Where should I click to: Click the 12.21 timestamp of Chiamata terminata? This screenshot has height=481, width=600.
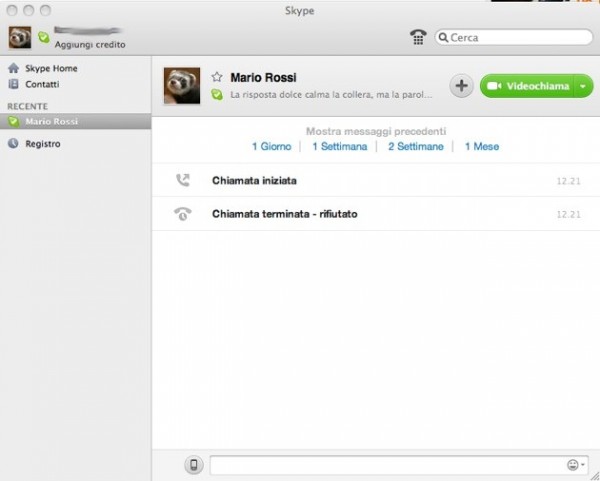(568, 215)
